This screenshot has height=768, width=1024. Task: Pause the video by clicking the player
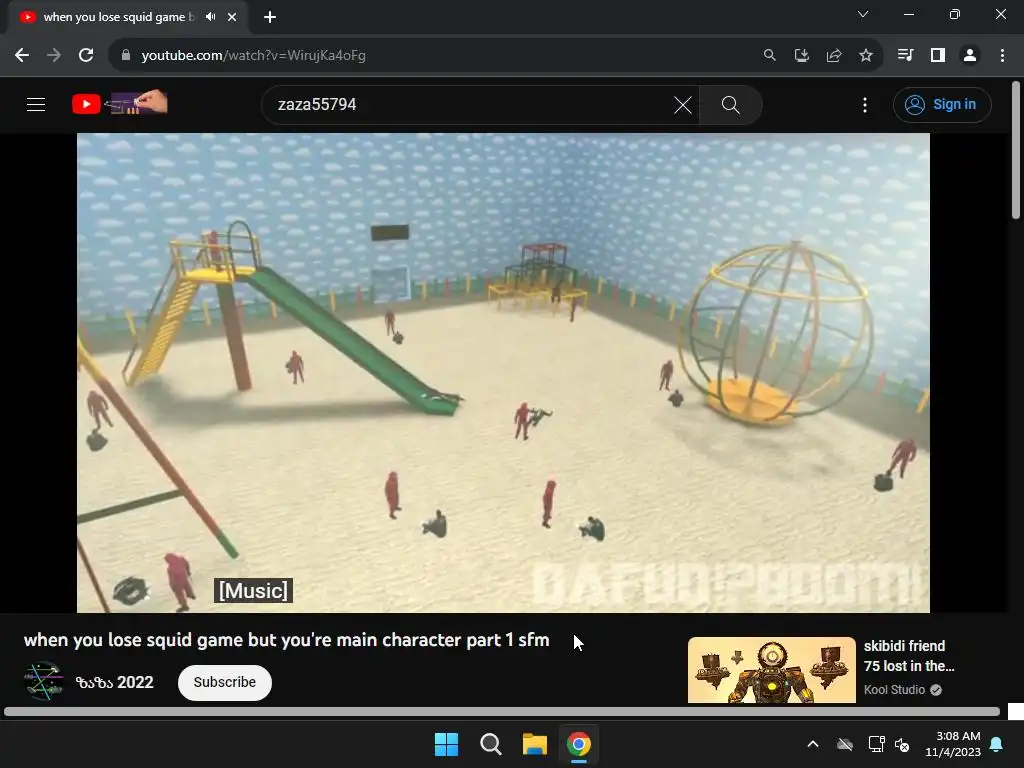(x=503, y=372)
